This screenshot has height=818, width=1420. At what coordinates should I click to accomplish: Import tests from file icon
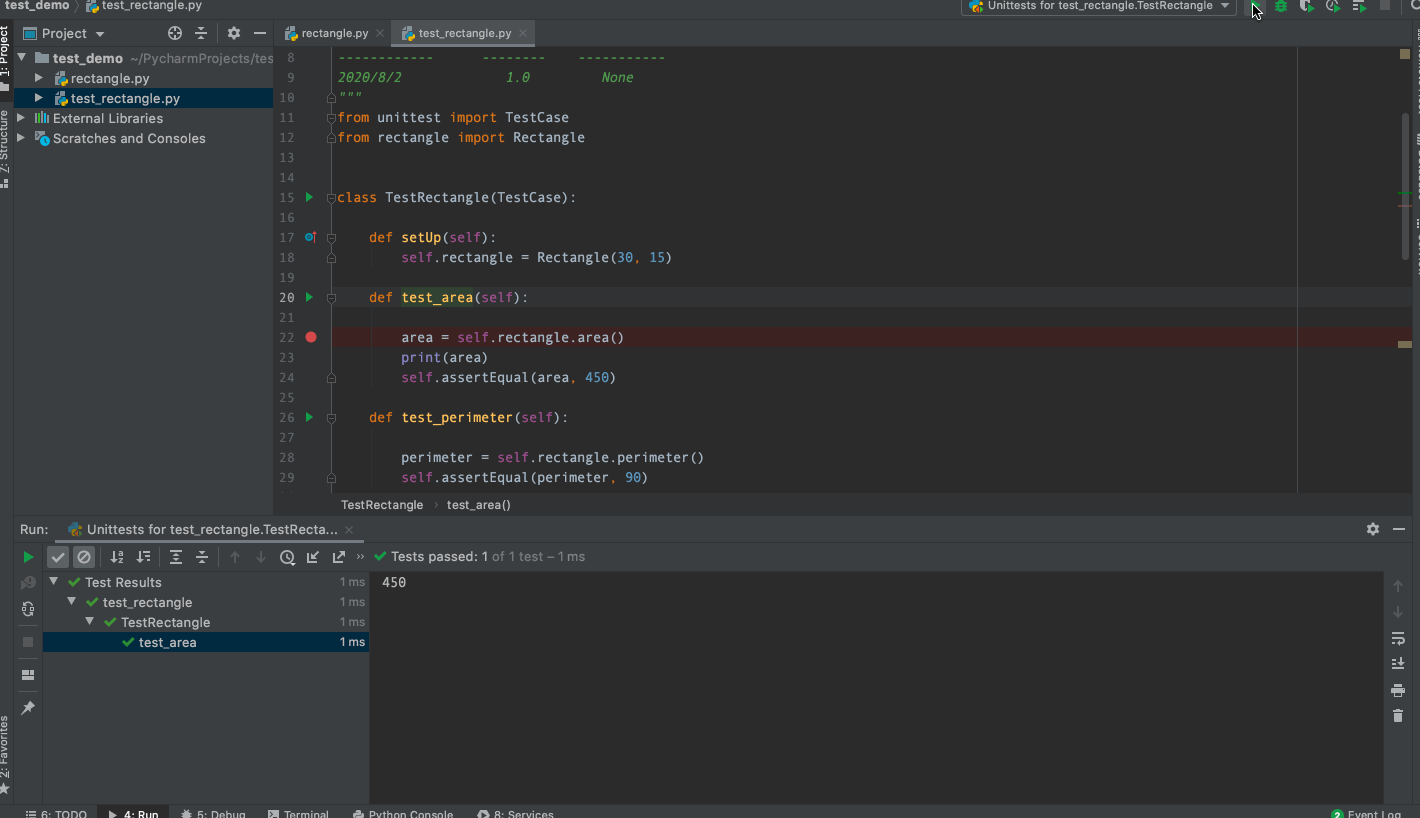(x=313, y=557)
